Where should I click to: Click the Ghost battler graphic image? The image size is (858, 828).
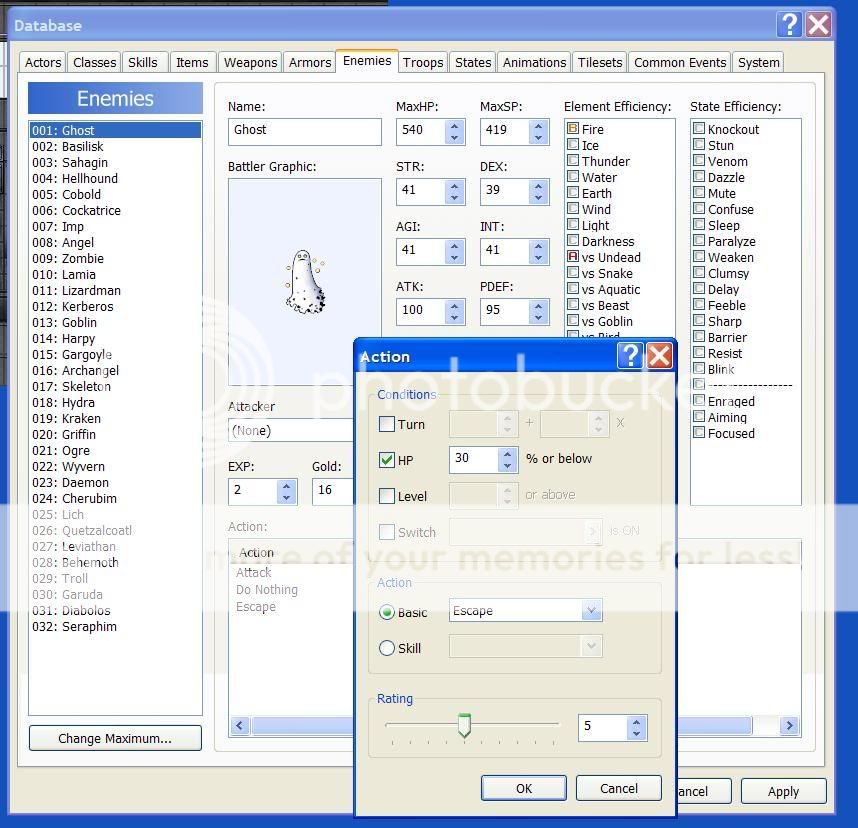pos(304,282)
